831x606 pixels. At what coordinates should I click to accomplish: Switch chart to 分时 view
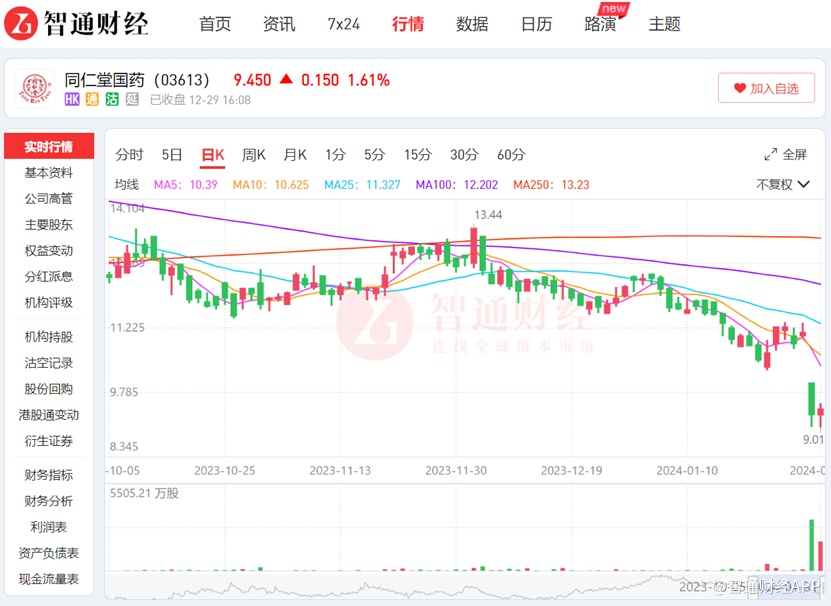coord(129,155)
